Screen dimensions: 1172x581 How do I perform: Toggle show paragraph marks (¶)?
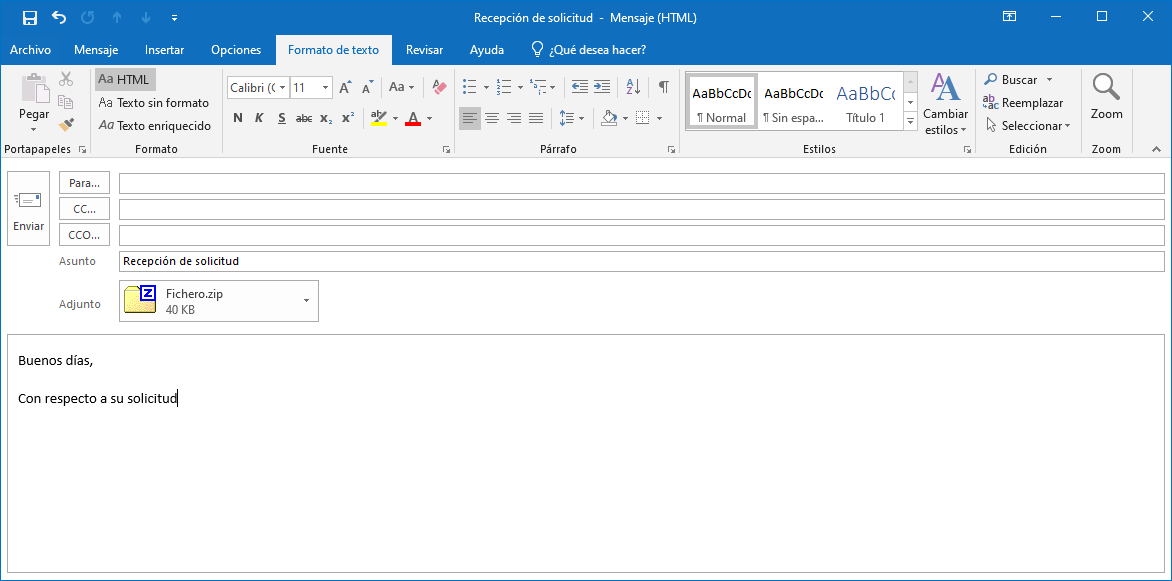pos(663,87)
